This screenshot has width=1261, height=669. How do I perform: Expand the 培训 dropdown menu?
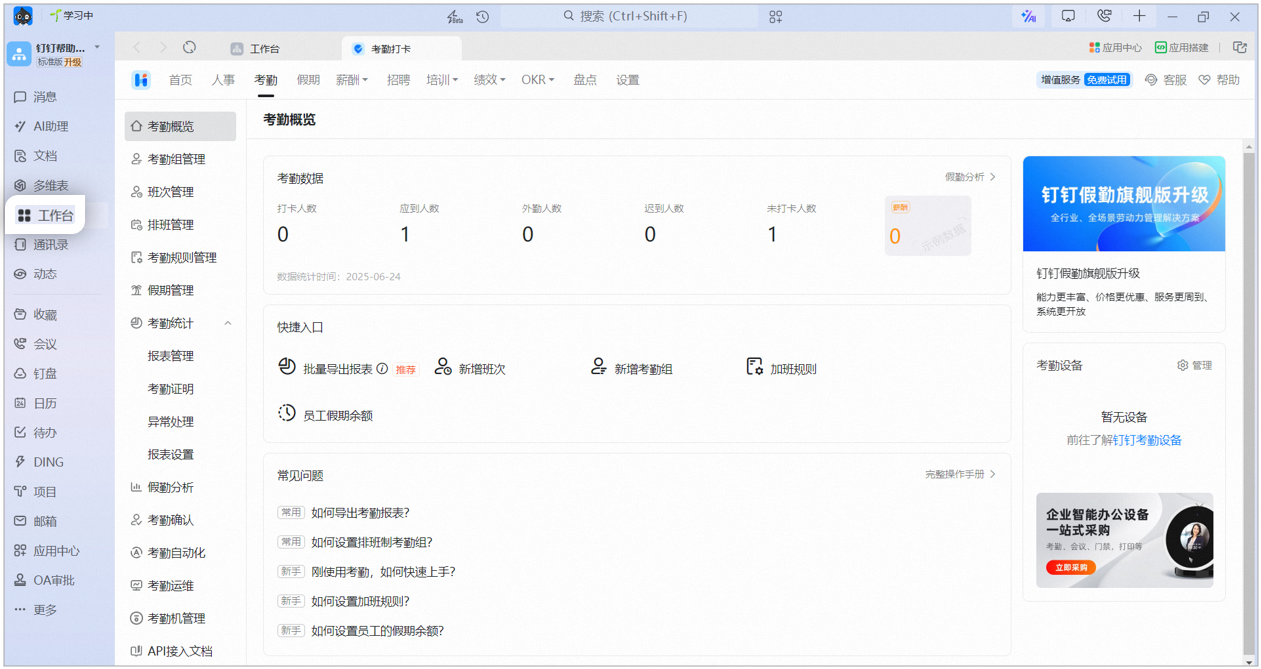(442, 80)
